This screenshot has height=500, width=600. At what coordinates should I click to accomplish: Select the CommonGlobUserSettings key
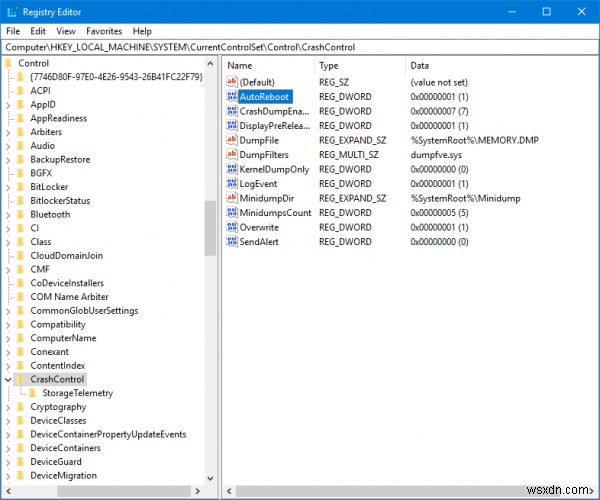[x=84, y=311]
